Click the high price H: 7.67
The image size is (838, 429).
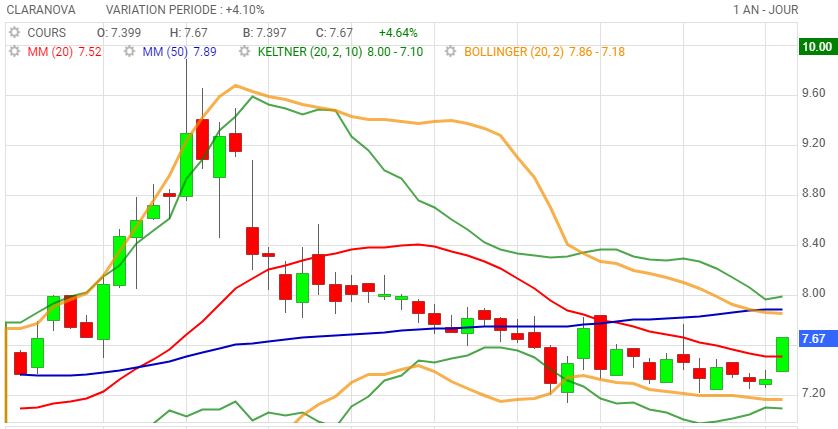tap(189, 33)
